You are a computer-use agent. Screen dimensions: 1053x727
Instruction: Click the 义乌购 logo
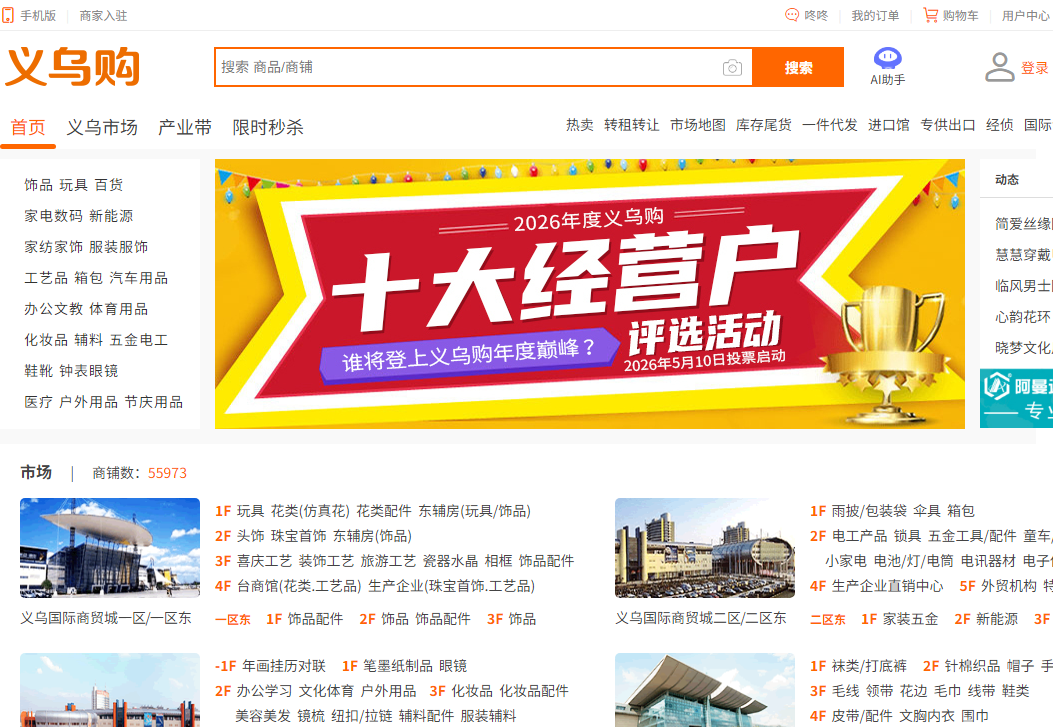pos(73,66)
